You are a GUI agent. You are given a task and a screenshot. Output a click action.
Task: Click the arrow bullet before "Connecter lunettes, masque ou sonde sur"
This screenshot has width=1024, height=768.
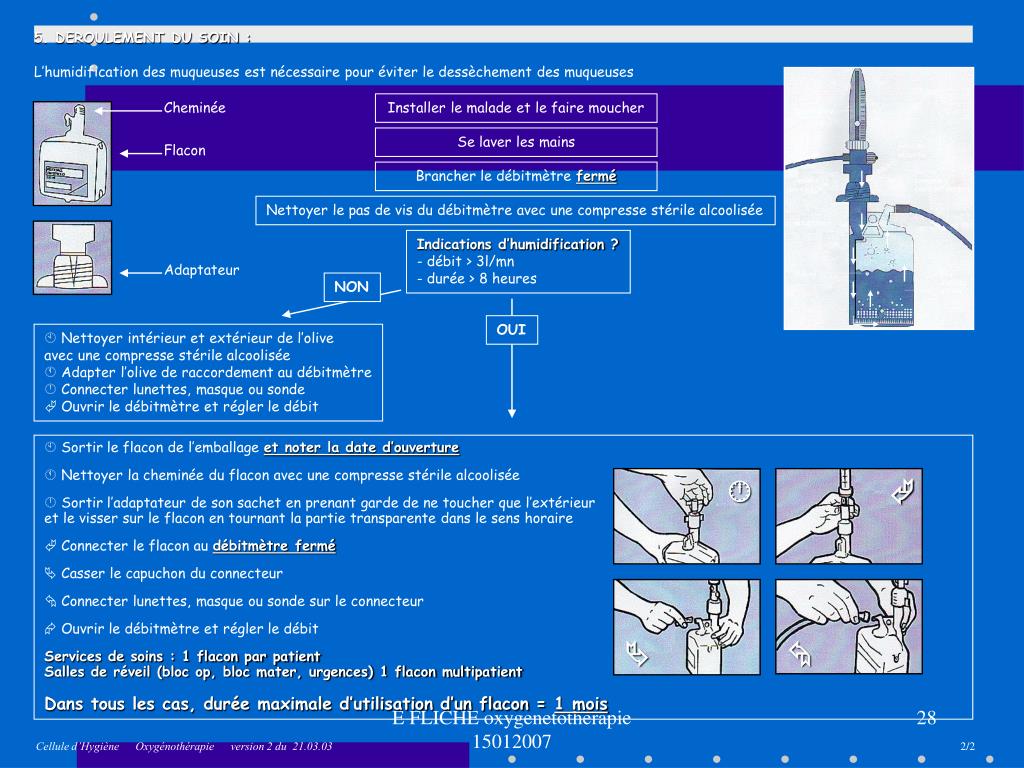pos(50,601)
